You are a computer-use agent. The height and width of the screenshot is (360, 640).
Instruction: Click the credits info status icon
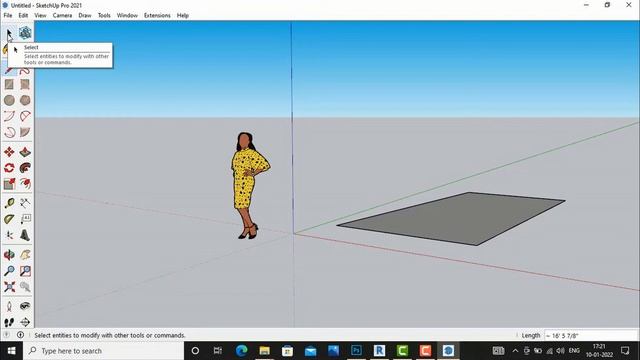tap(20, 335)
